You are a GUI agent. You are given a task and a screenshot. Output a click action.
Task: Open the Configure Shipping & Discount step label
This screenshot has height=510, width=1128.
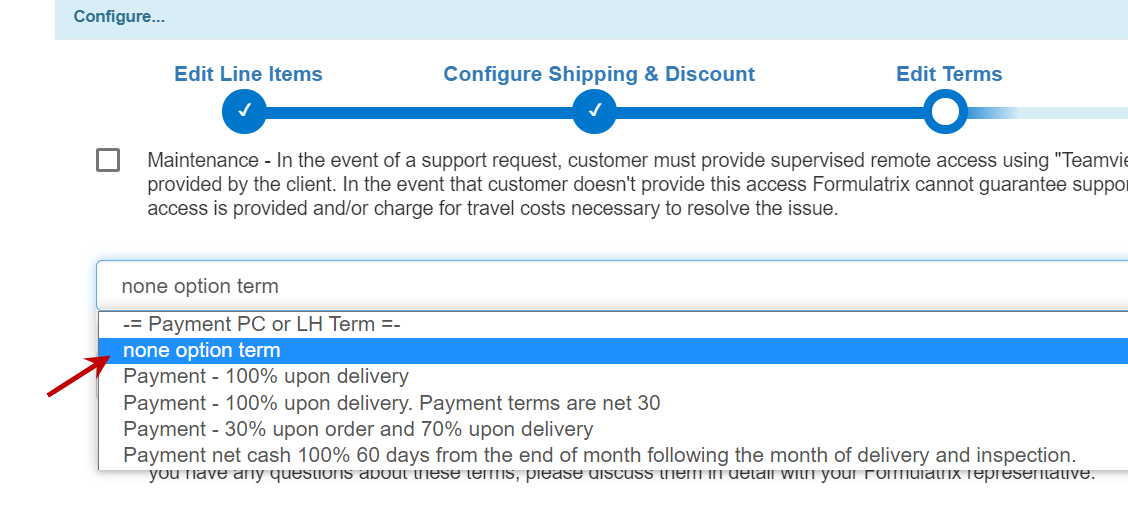pos(599,74)
